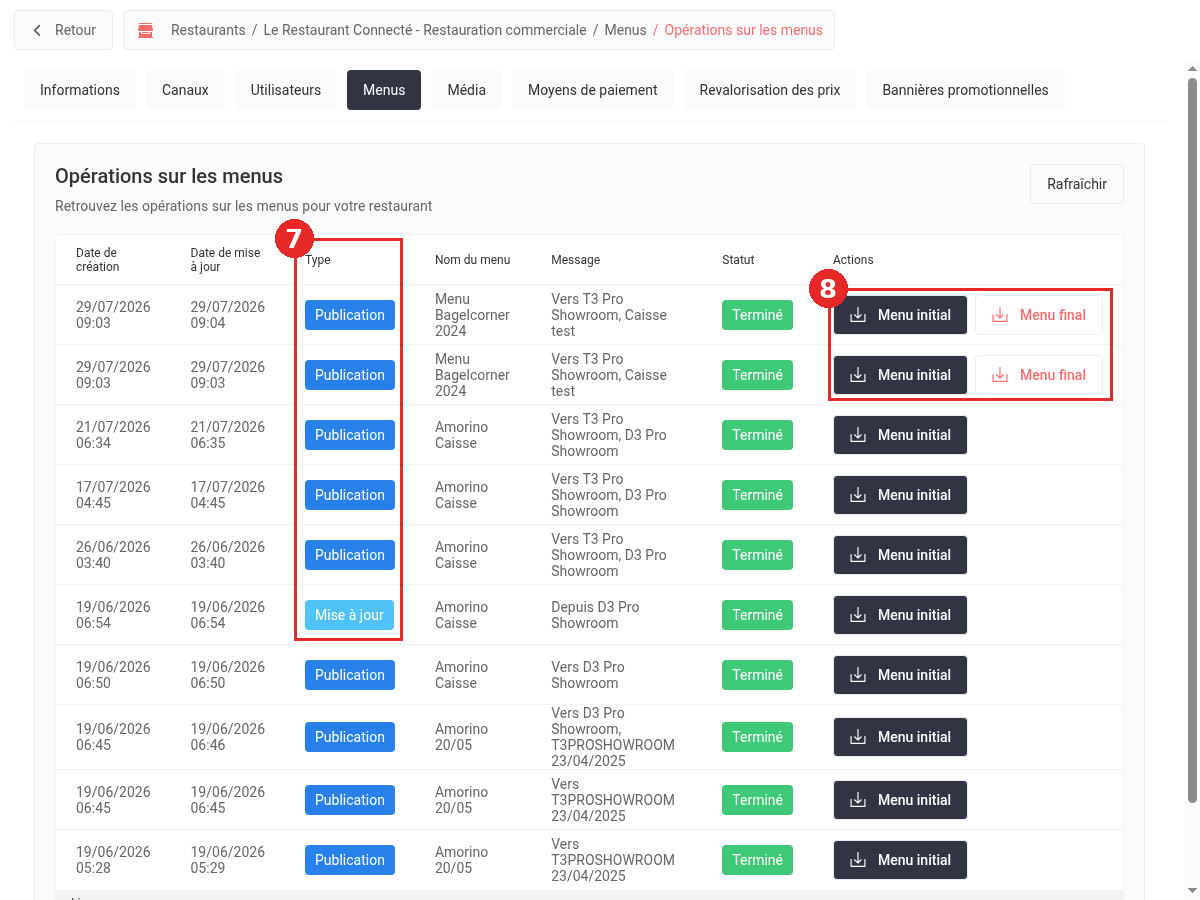
Task: Click the vertical page scrollbar thumb
Action: [1191, 440]
